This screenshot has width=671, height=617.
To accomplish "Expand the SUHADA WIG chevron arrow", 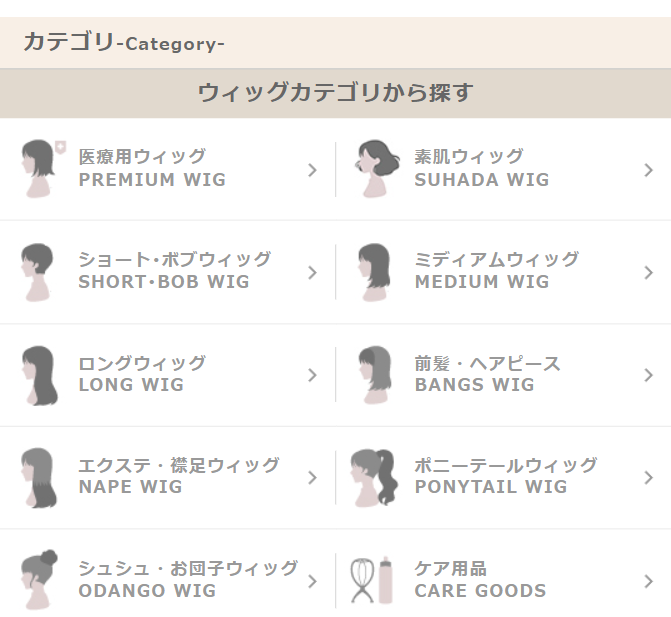I will pyautogui.click(x=648, y=170).
